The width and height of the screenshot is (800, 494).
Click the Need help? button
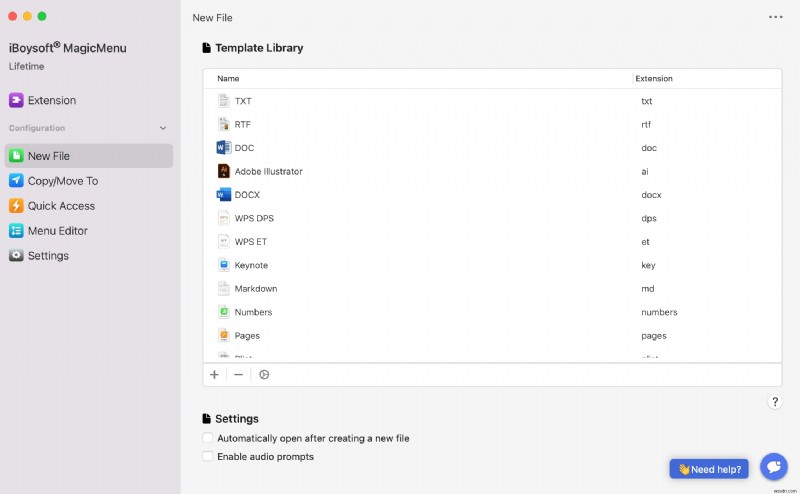[709, 469]
